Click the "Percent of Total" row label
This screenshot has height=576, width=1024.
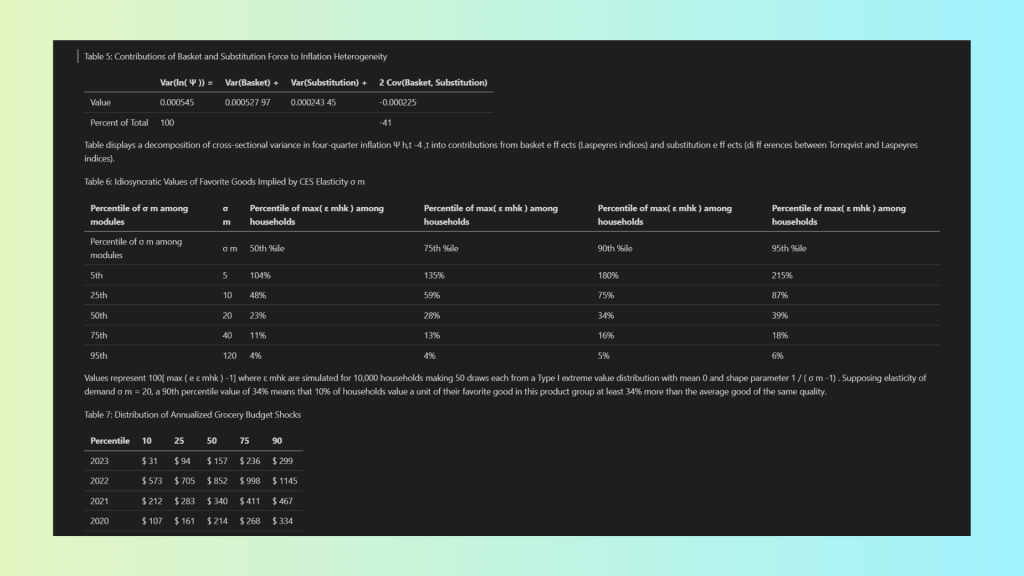pos(119,123)
